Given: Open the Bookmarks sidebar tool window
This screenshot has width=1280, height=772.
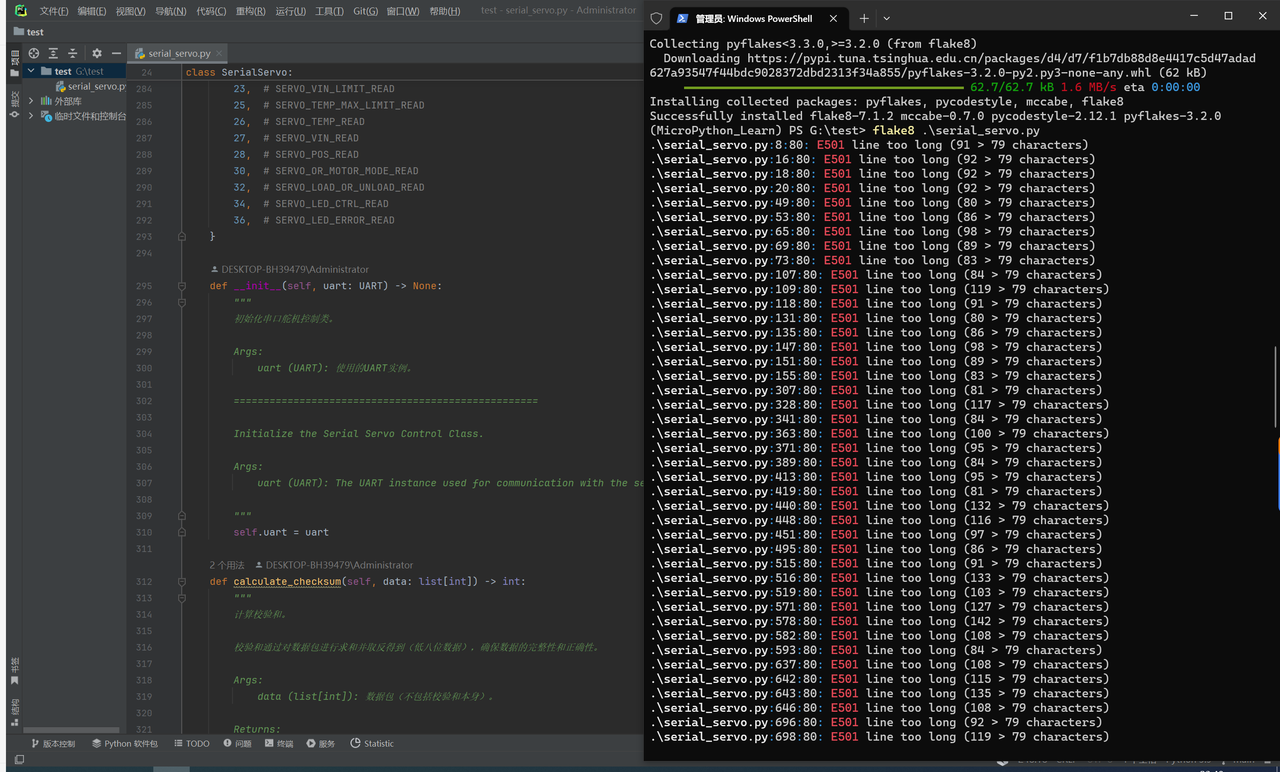Looking at the screenshot, I should [14, 670].
